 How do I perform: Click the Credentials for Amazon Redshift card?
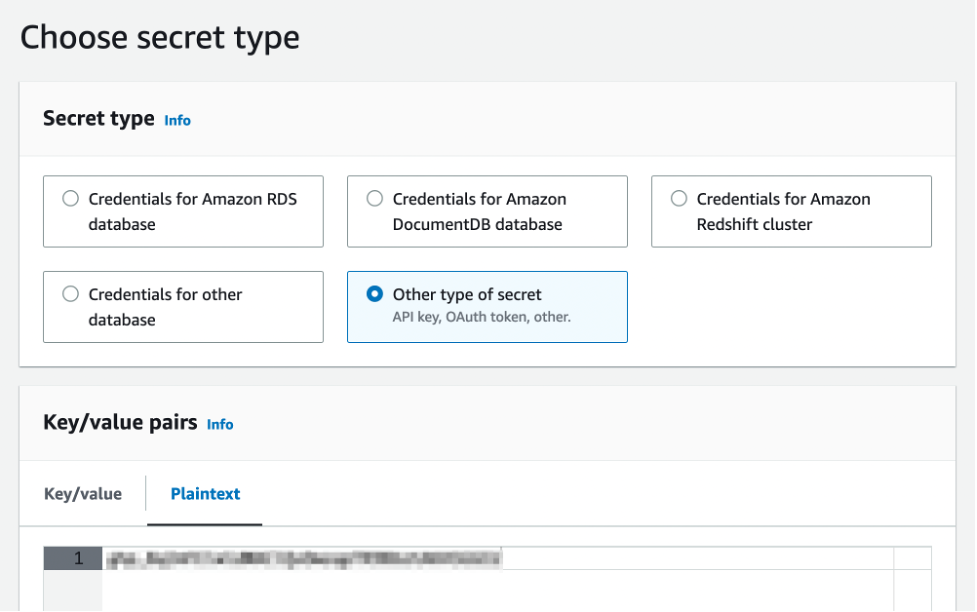(790, 211)
